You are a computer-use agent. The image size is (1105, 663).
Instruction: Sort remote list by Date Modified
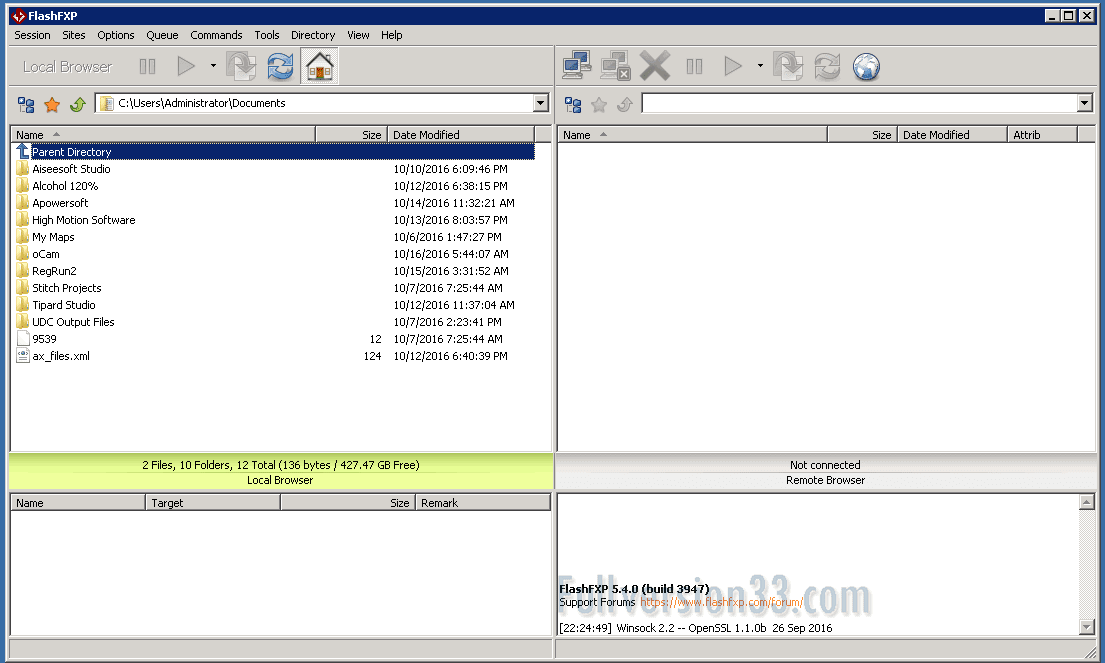point(952,135)
